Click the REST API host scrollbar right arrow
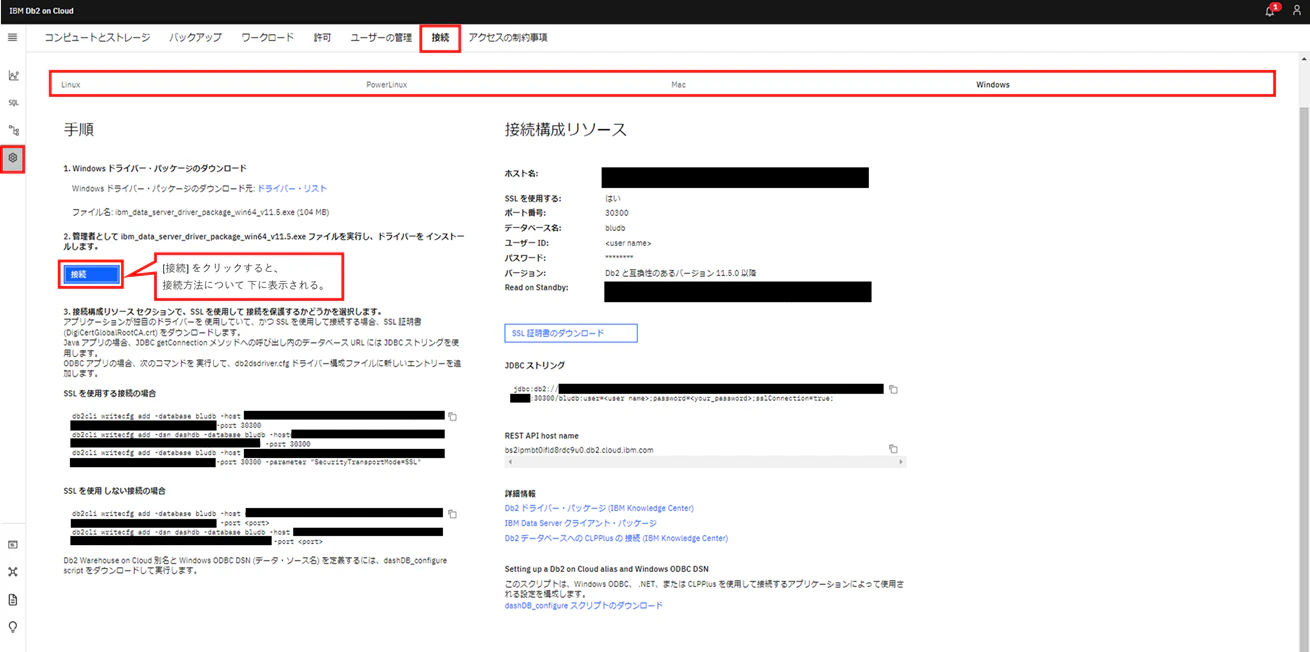 point(901,462)
